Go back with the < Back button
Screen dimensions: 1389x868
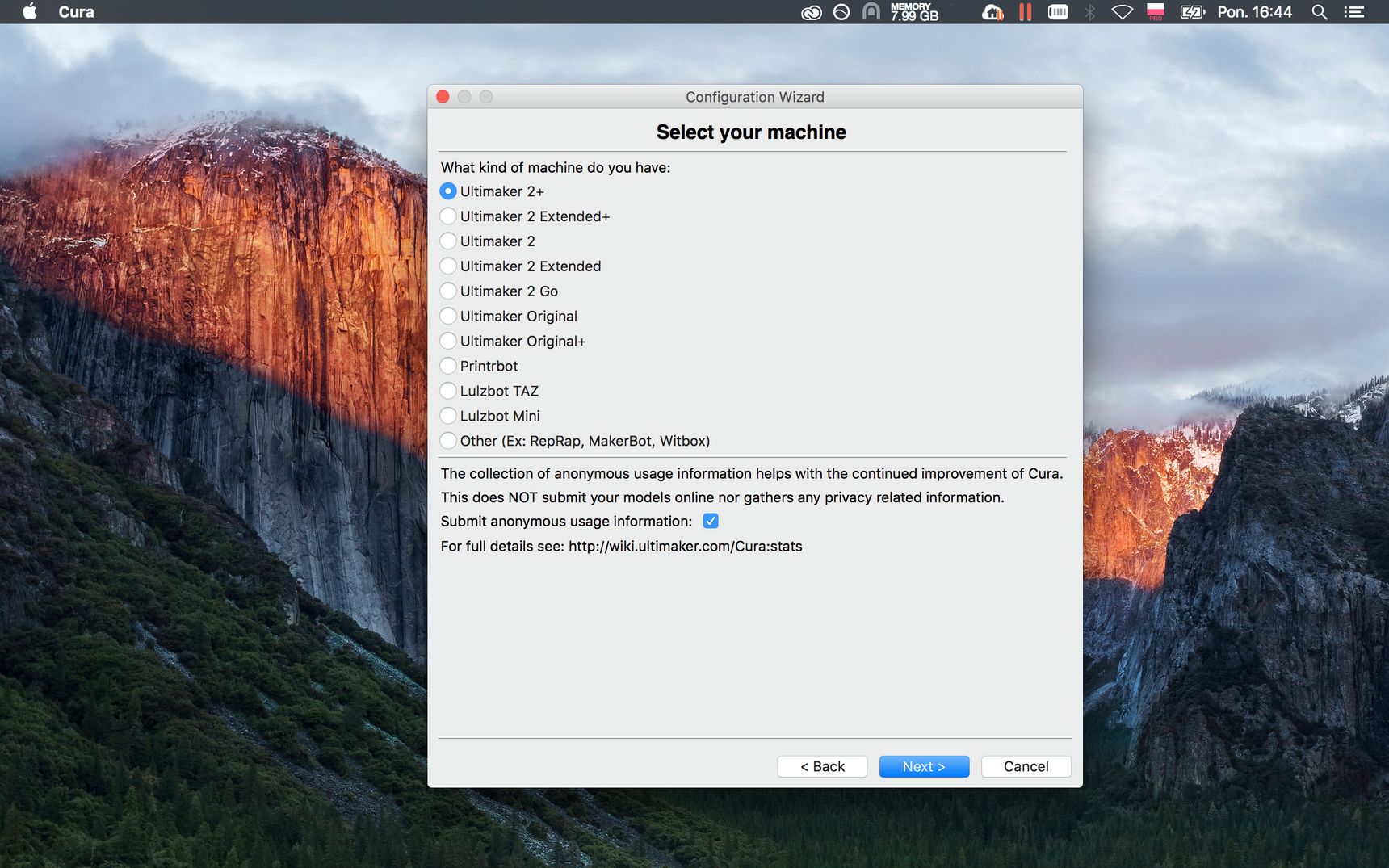click(822, 767)
